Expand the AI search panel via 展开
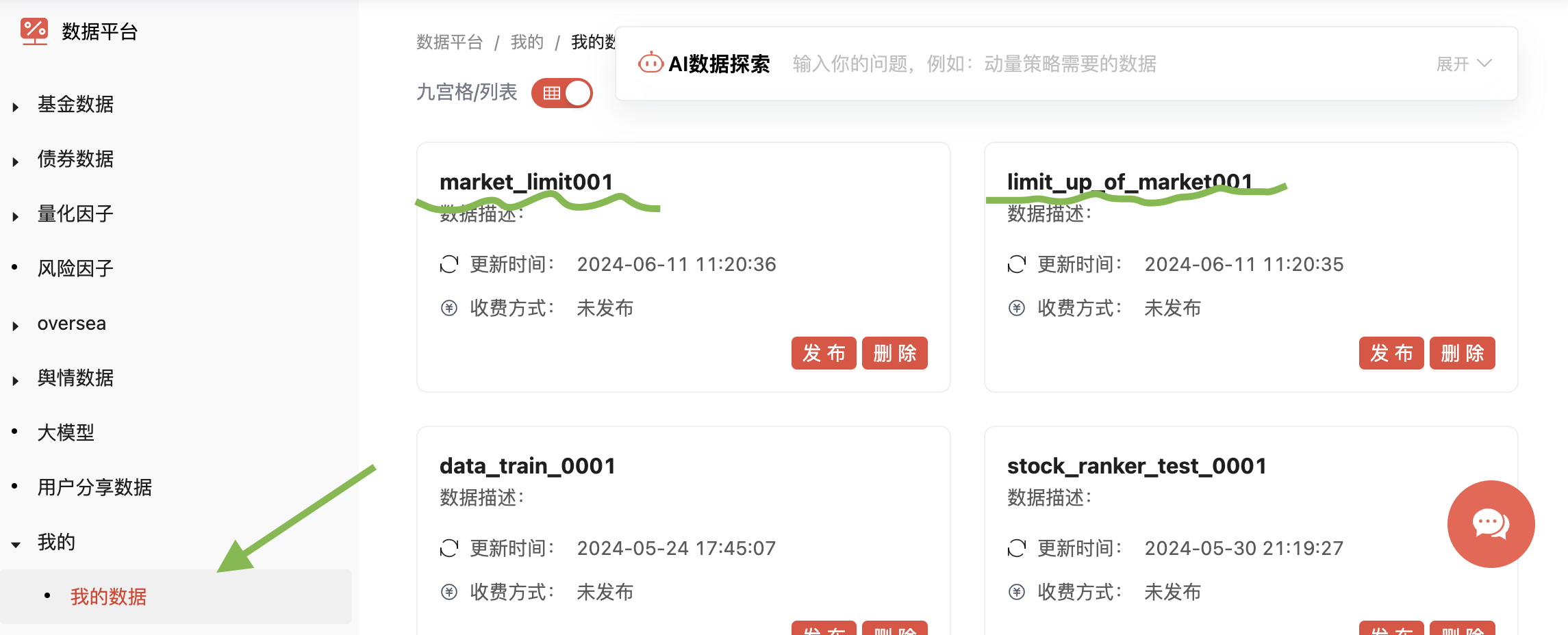Viewport: 1568px width, 635px height. [x=1463, y=64]
